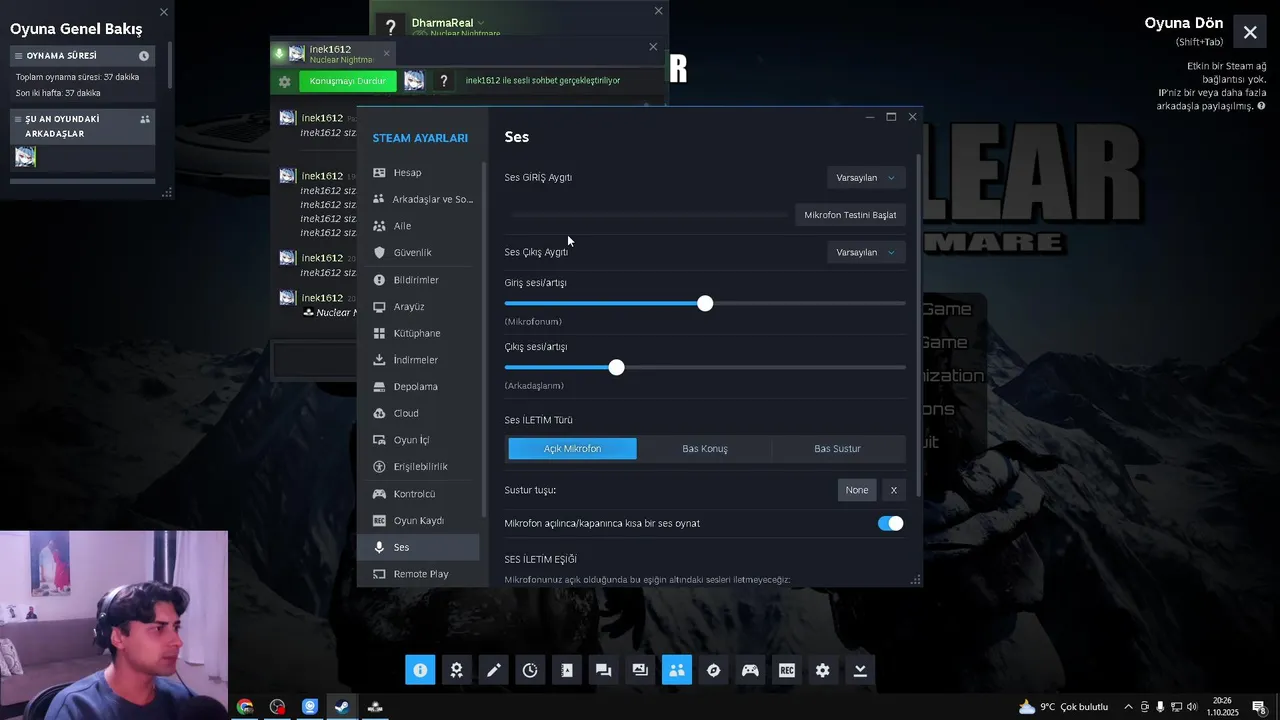Viewport: 1280px width, 720px height.
Task: Open Hesap settings section
Action: pos(419,173)
